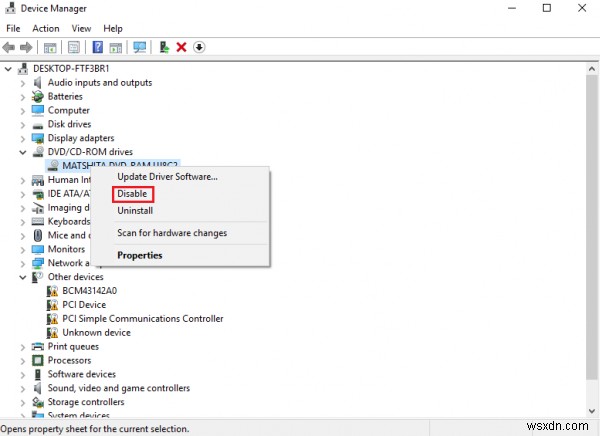Image resolution: width=600 pixels, height=436 pixels.
Task: Click the Display adapters category icon
Action: (38, 138)
